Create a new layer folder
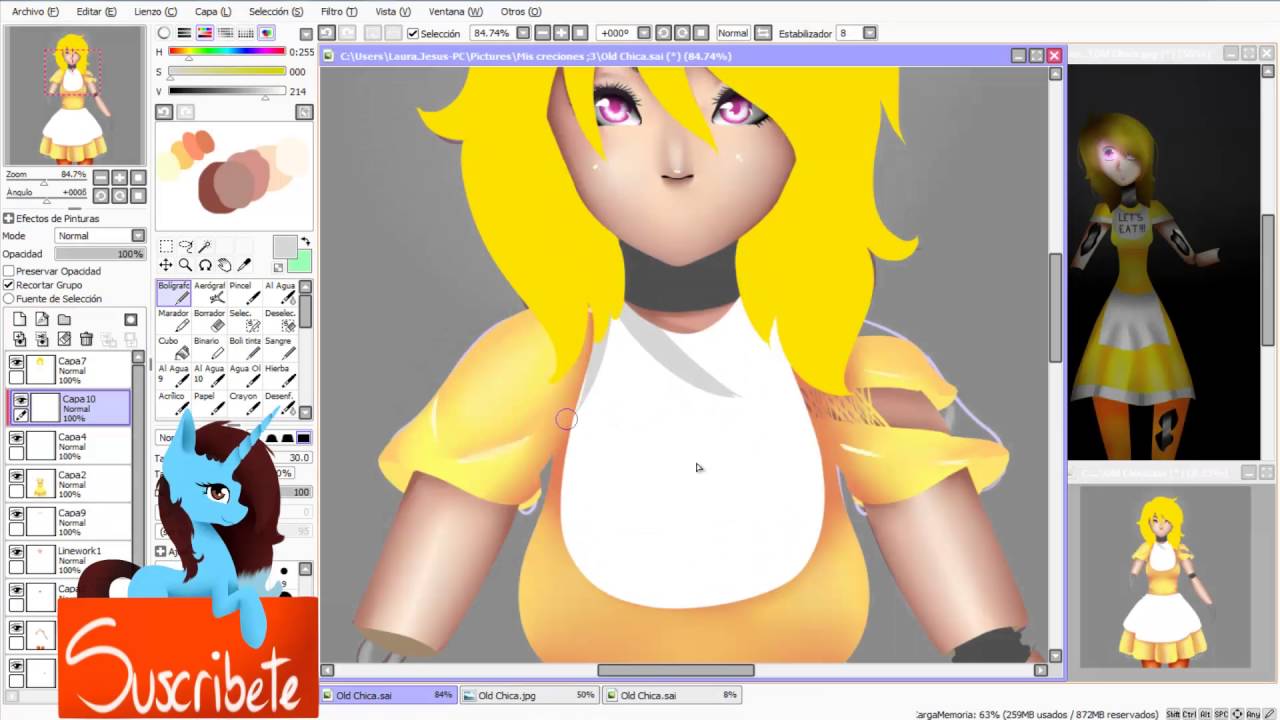1280x720 pixels. coord(64,320)
